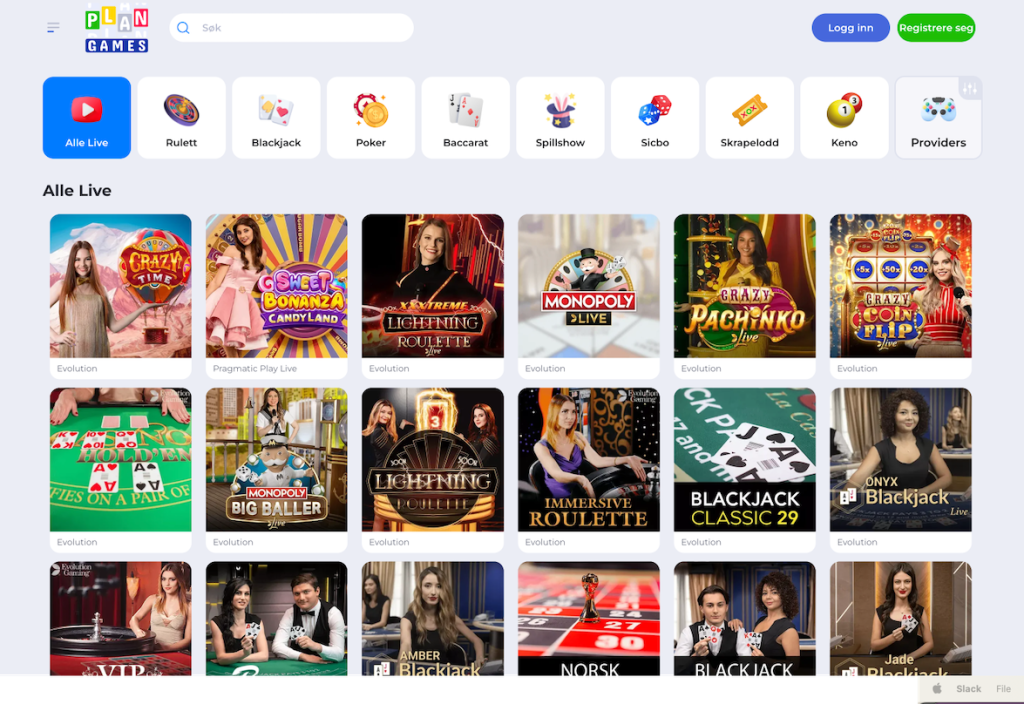Open the File menu

[x=1004, y=688]
